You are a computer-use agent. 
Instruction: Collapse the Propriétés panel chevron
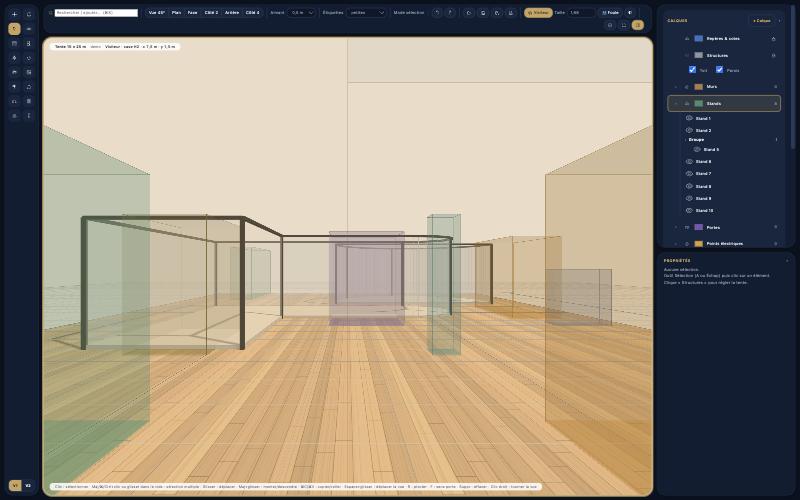[x=787, y=260]
